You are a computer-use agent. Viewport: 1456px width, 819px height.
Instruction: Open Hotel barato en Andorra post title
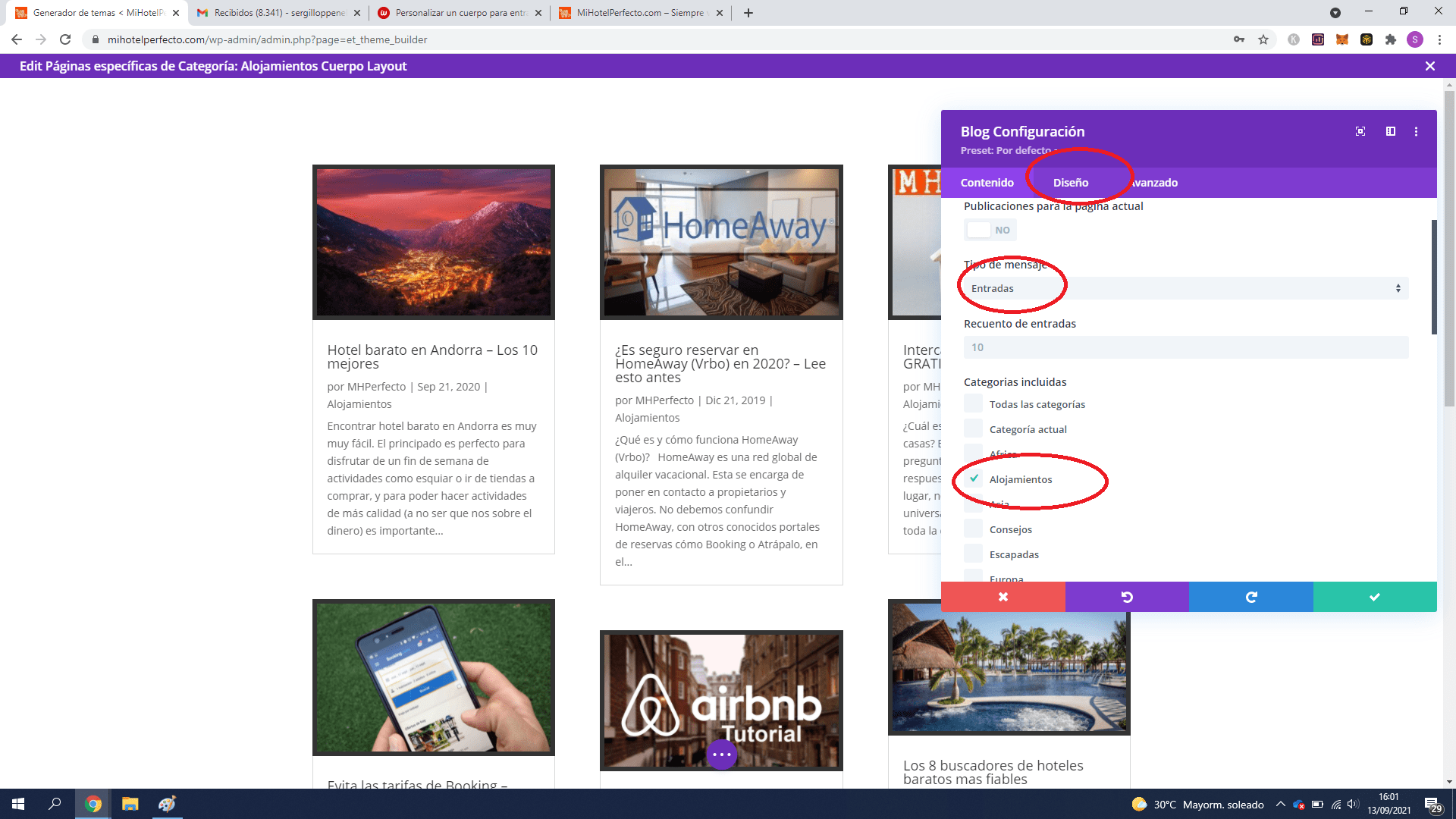tap(432, 356)
